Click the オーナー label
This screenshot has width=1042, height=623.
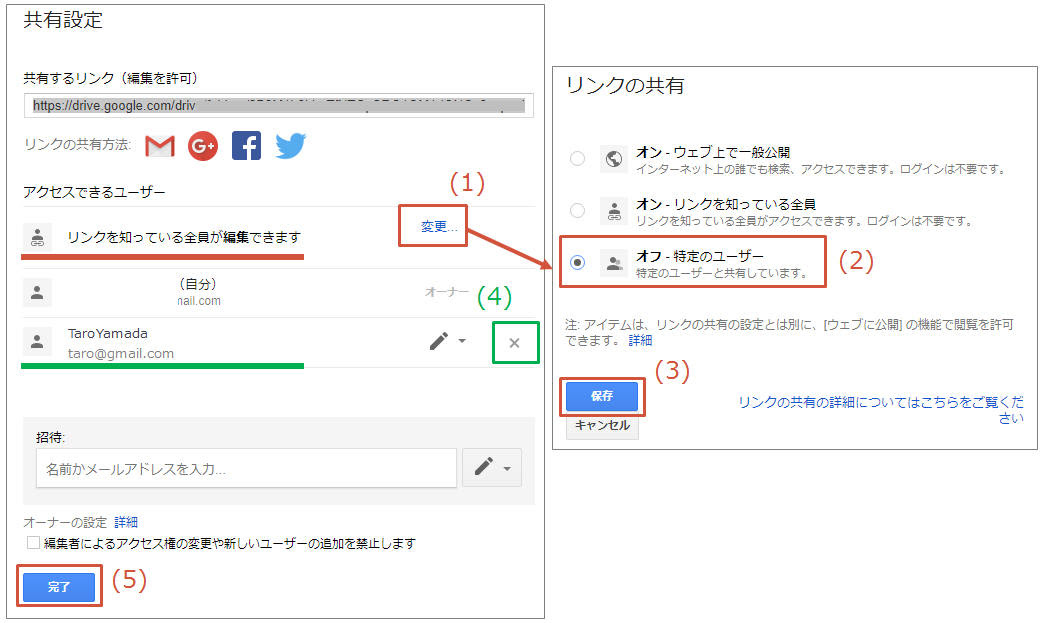coord(447,291)
